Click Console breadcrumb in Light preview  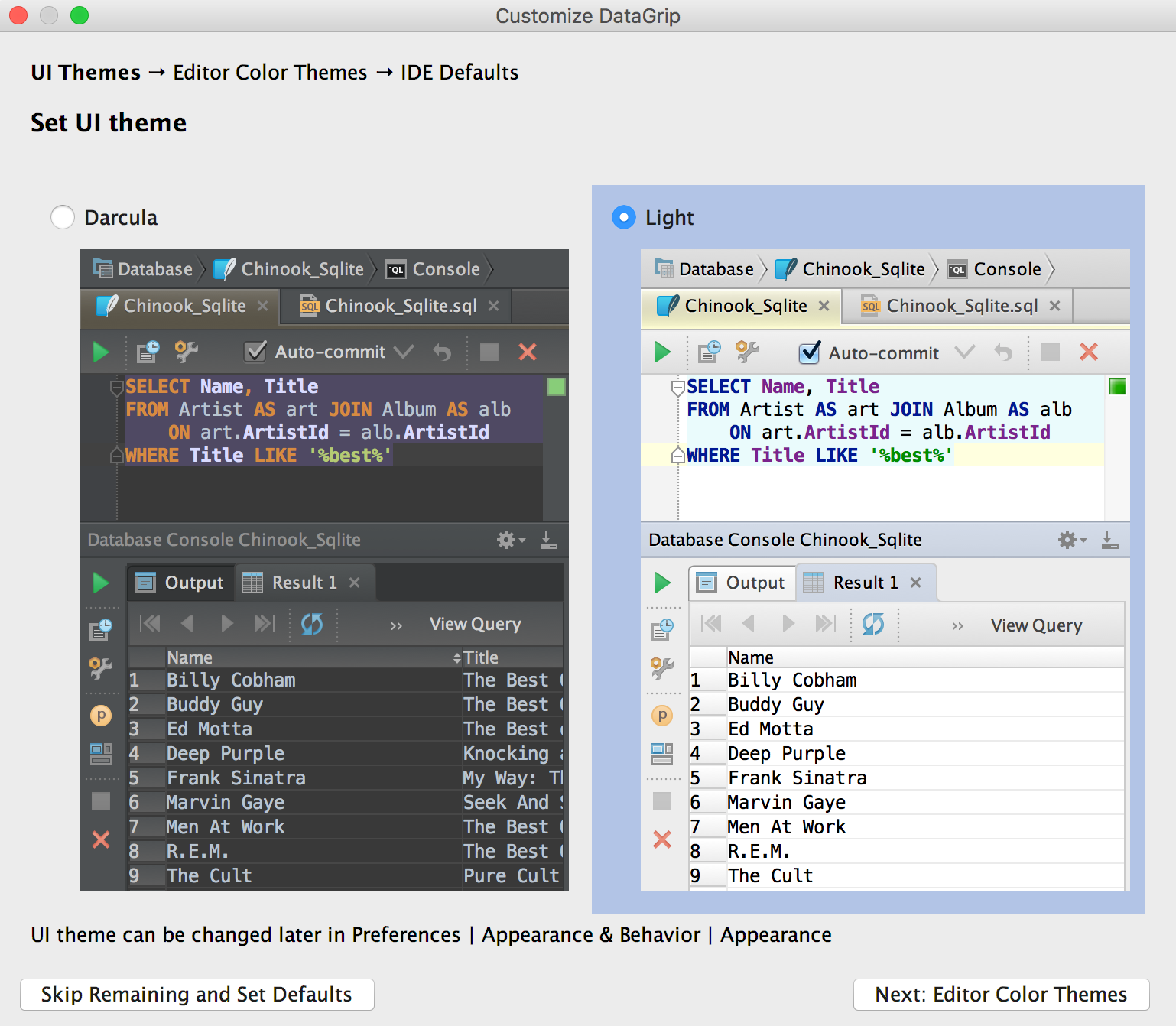995,269
